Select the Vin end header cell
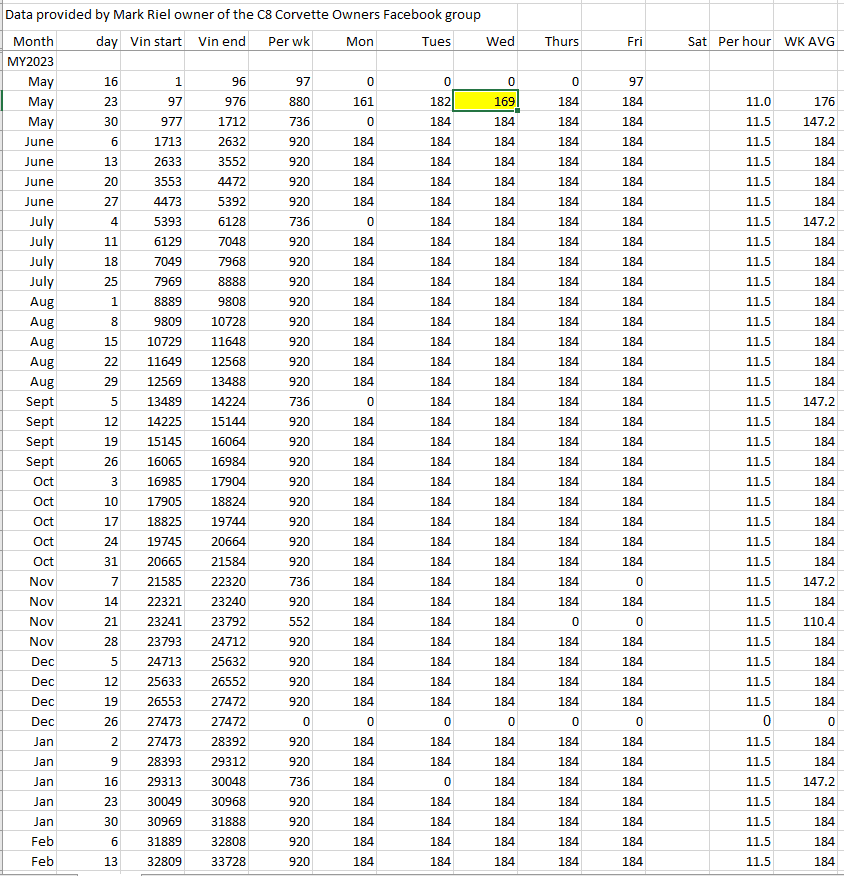844x876 pixels. pos(222,41)
